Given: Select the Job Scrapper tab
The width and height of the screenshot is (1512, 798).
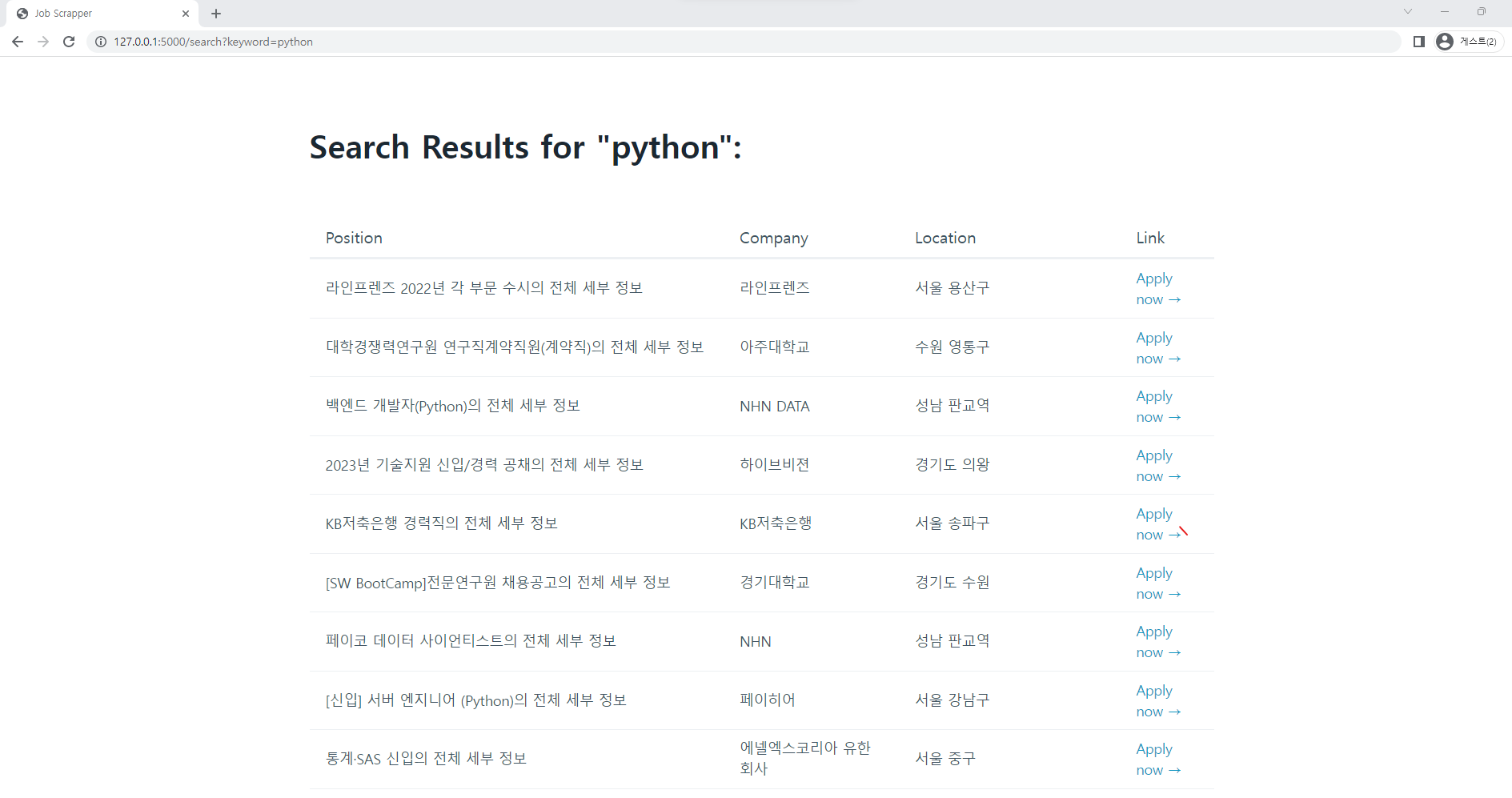Looking at the screenshot, I should tap(102, 14).
